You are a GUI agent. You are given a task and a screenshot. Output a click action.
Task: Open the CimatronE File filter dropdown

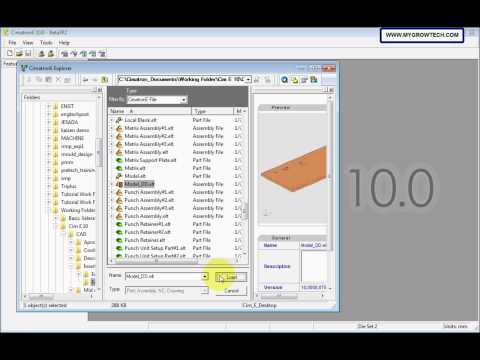tap(184, 100)
